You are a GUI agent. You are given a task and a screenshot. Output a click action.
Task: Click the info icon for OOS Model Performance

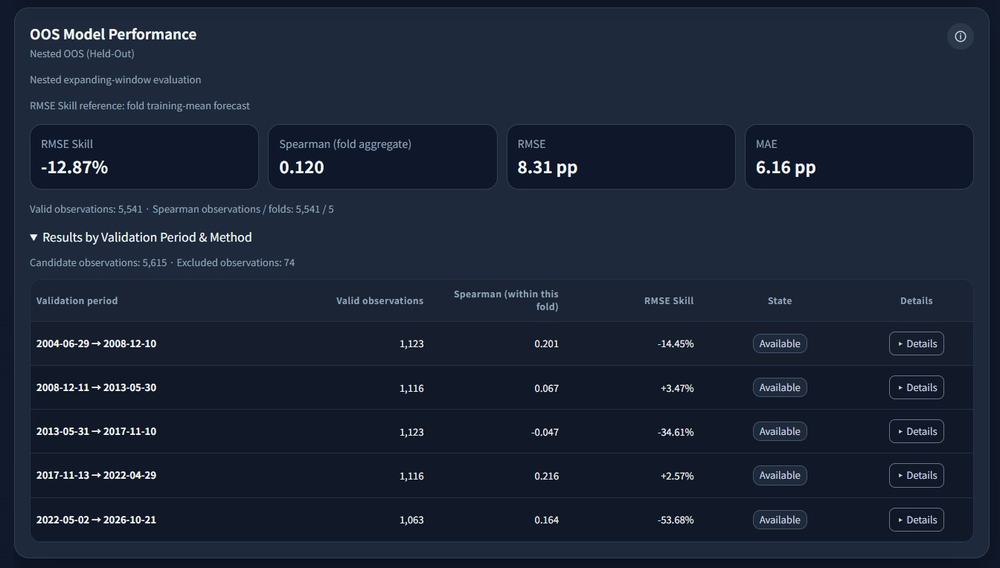[x=960, y=36]
